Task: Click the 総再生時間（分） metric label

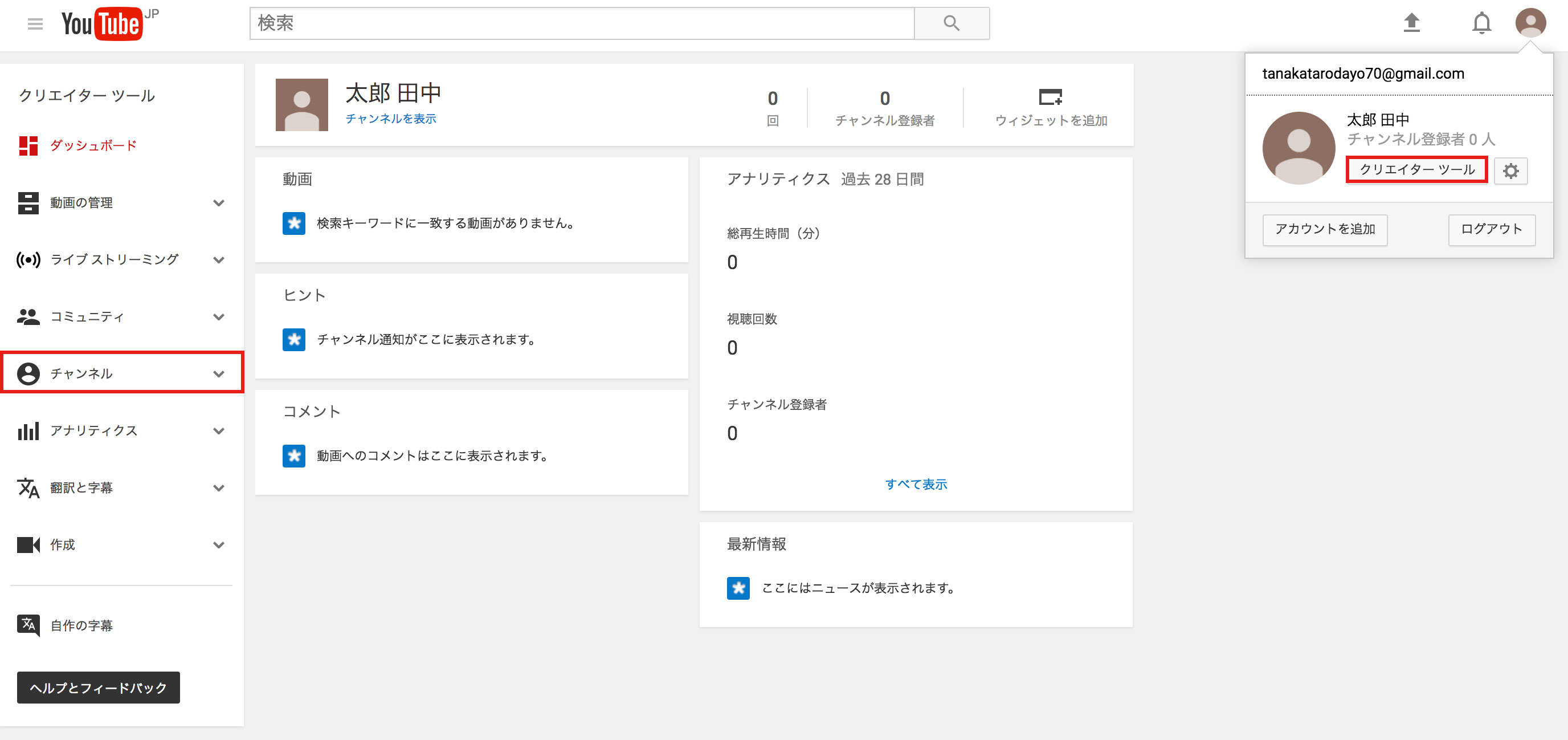Action: 774,234
